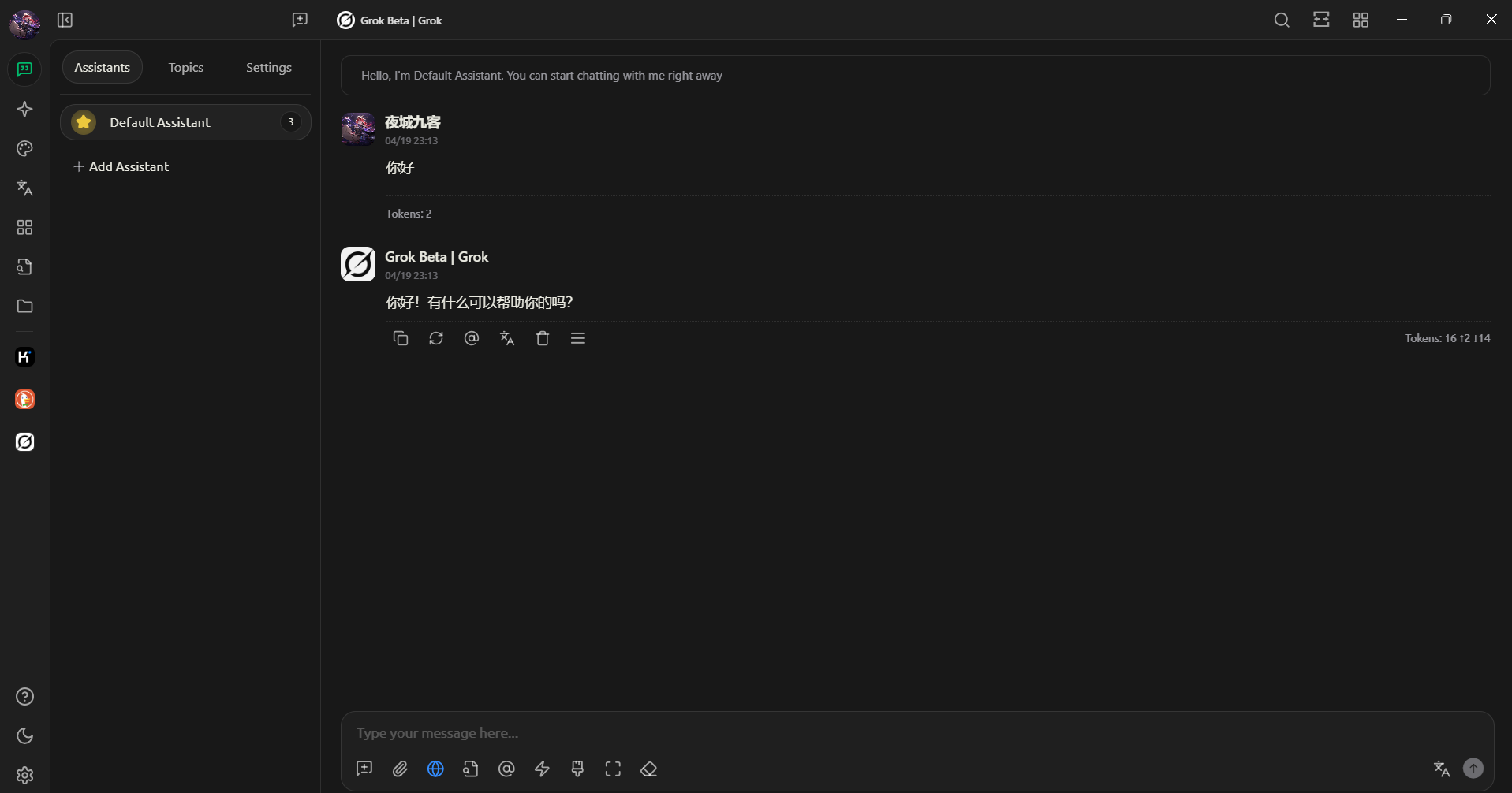The width and height of the screenshot is (1512, 793).
Task: Click the Tokens: 2 label
Action: coord(409,214)
